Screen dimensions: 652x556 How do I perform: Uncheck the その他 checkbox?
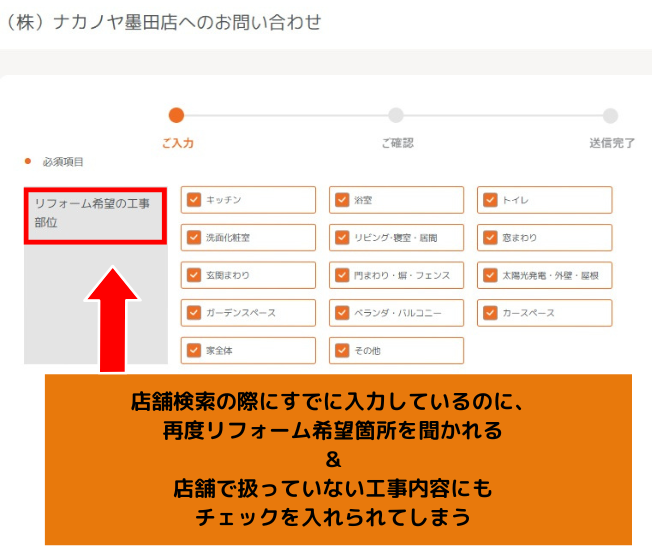click(x=342, y=351)
